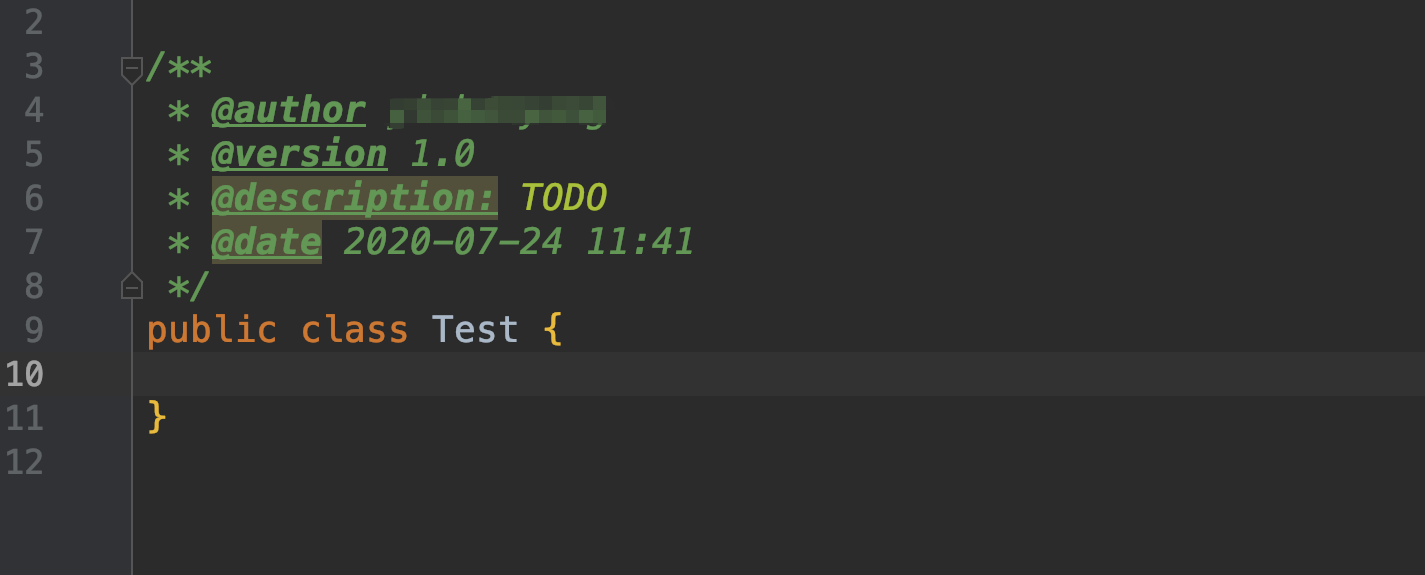The width and height of the screenshot is (1425, 575).
Task: Click line number 10 in the gutter
Action: 24,374
